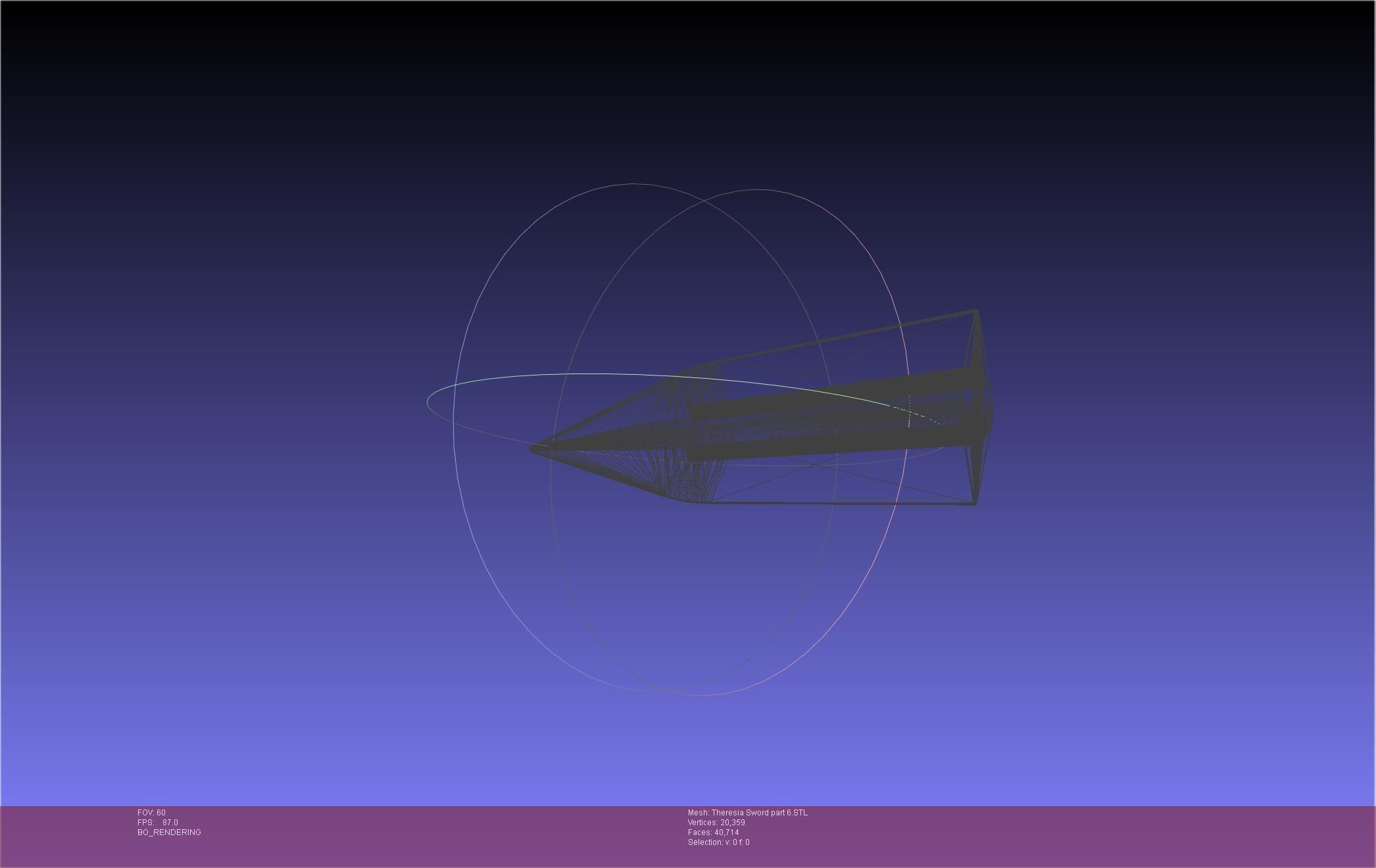Click the pointed tip of the sword mesh
Image resolution: width=1376 pixels, height=868 pixels.
(532, 449)
